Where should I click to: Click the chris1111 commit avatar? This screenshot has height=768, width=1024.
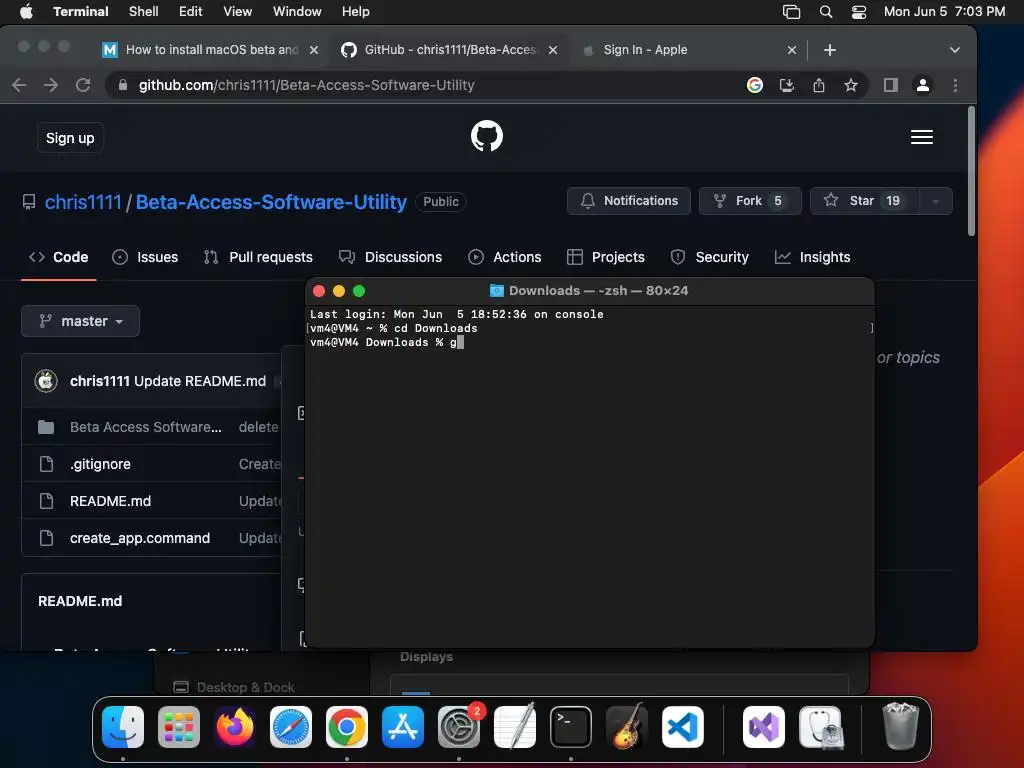pos(46,381)
